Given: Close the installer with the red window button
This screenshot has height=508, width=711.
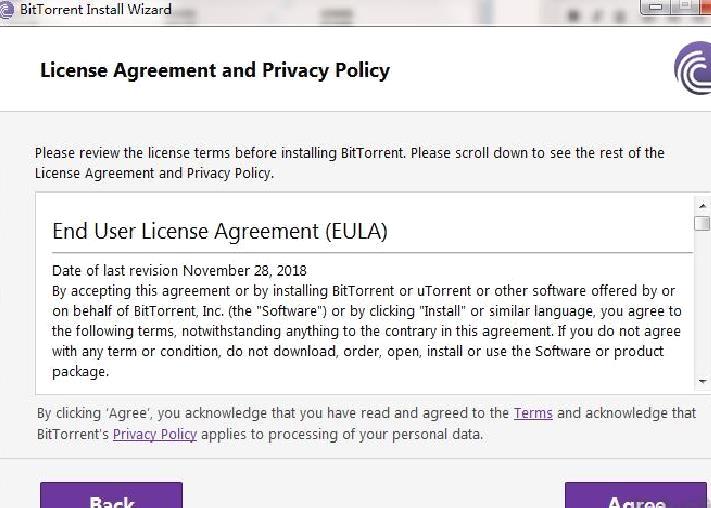Looking at the screenshot, I should point(706,7).
